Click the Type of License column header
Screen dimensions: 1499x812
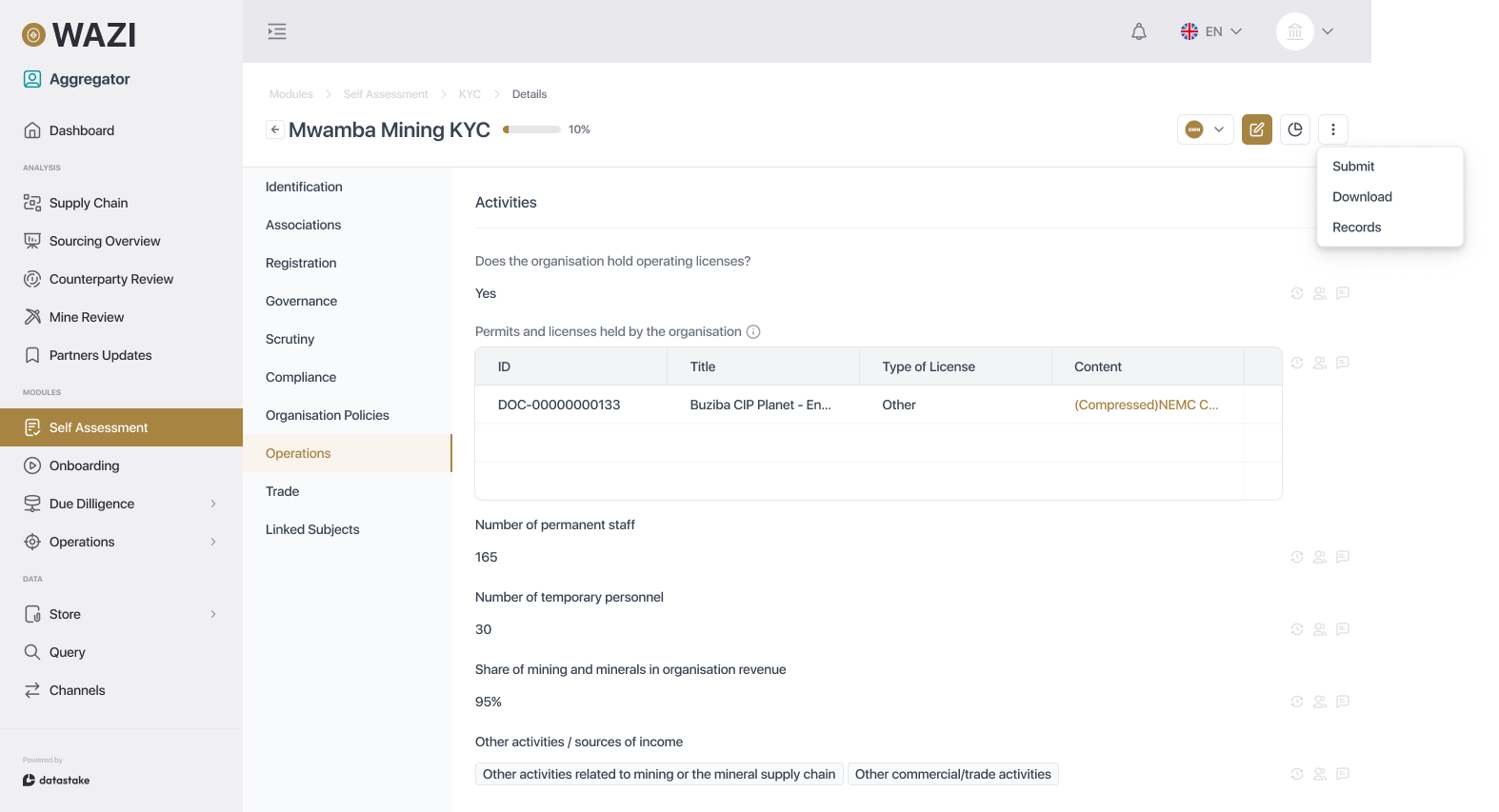point(955,366)
